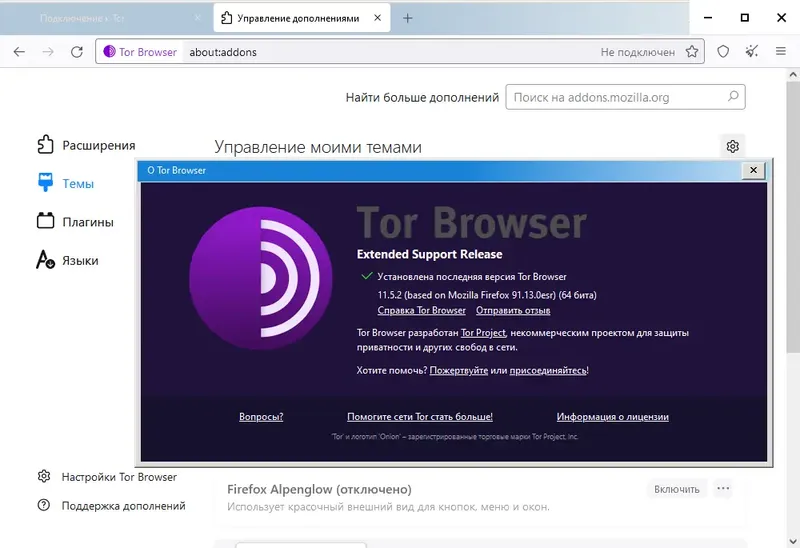Bookmark this page with the star icon
The height and width of the screenshot is (548, 800).
(x=692, y=52)
